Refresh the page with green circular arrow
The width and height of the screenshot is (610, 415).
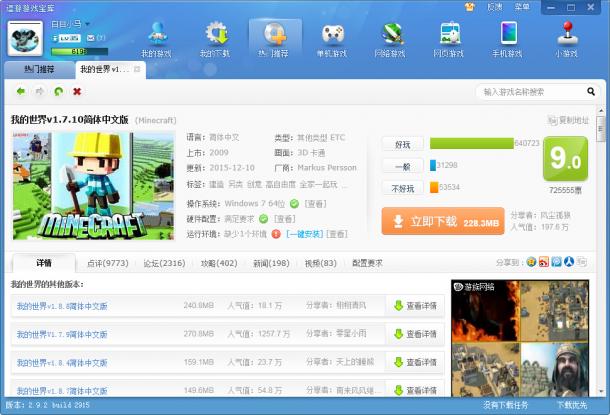[58, 91]
